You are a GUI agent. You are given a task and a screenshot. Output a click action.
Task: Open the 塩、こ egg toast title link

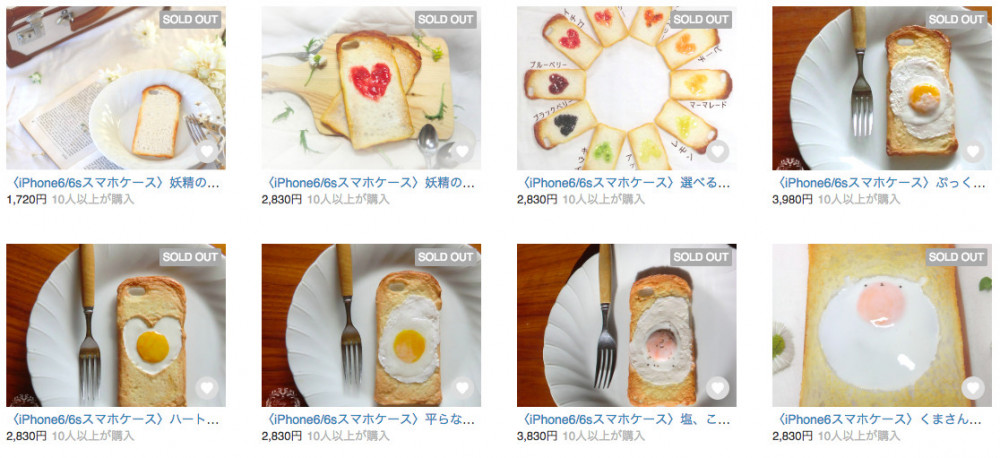coord(624,420)
